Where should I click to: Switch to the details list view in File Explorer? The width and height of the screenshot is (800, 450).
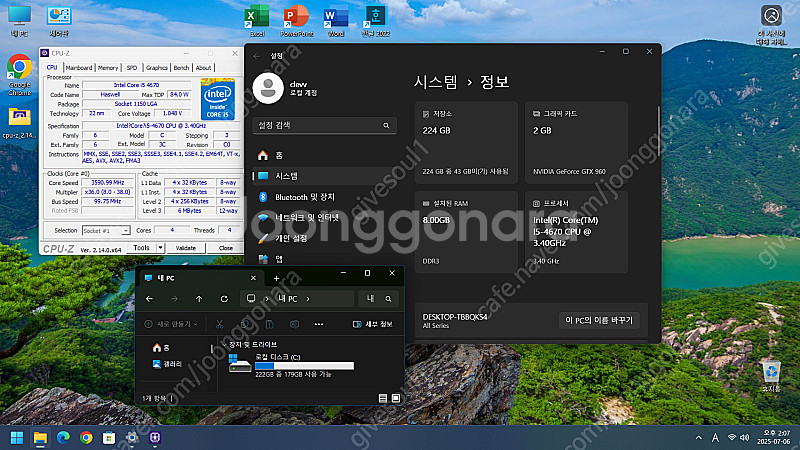click(x=383, y=398)
